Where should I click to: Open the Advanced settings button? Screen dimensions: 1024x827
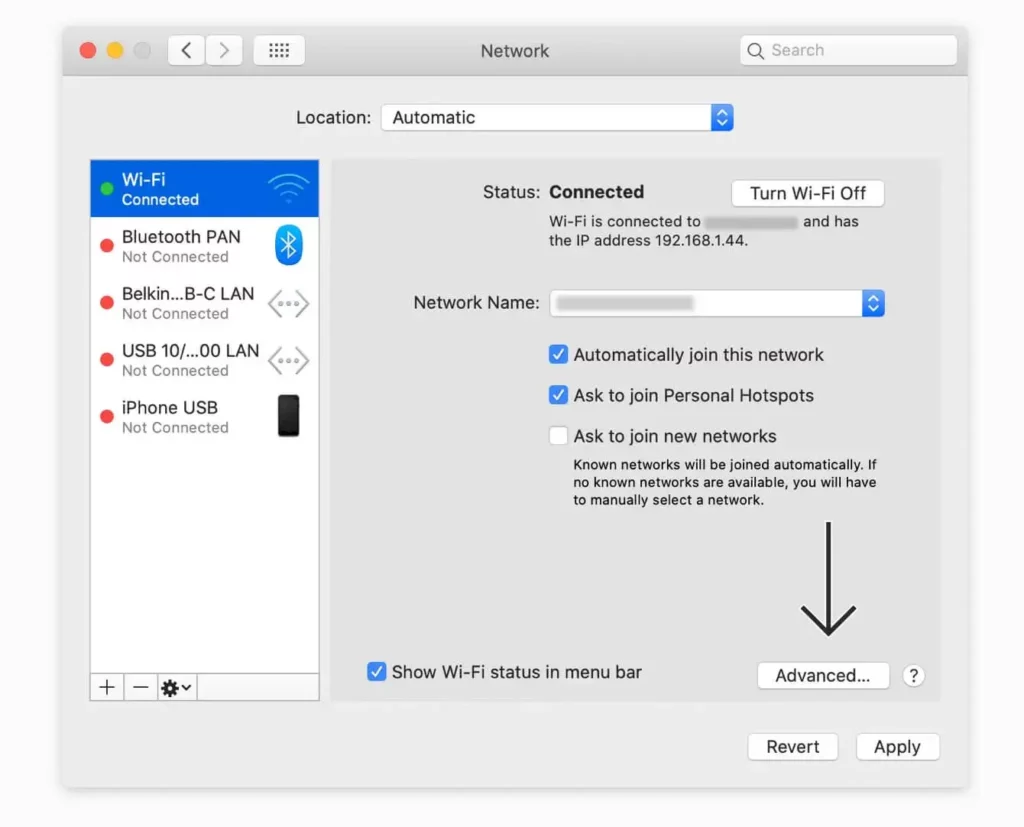(x=822, y=675)
